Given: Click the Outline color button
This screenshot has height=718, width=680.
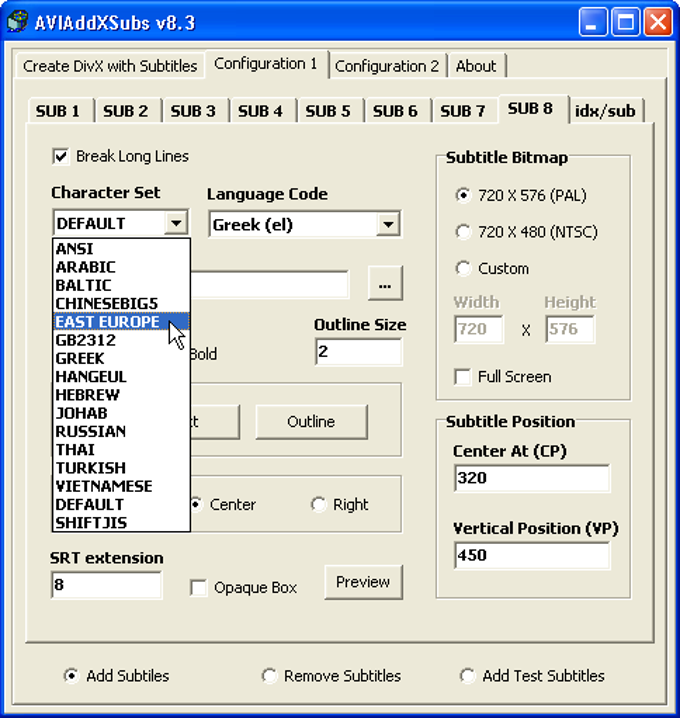Looking at the screenshot, I should 311,422.
